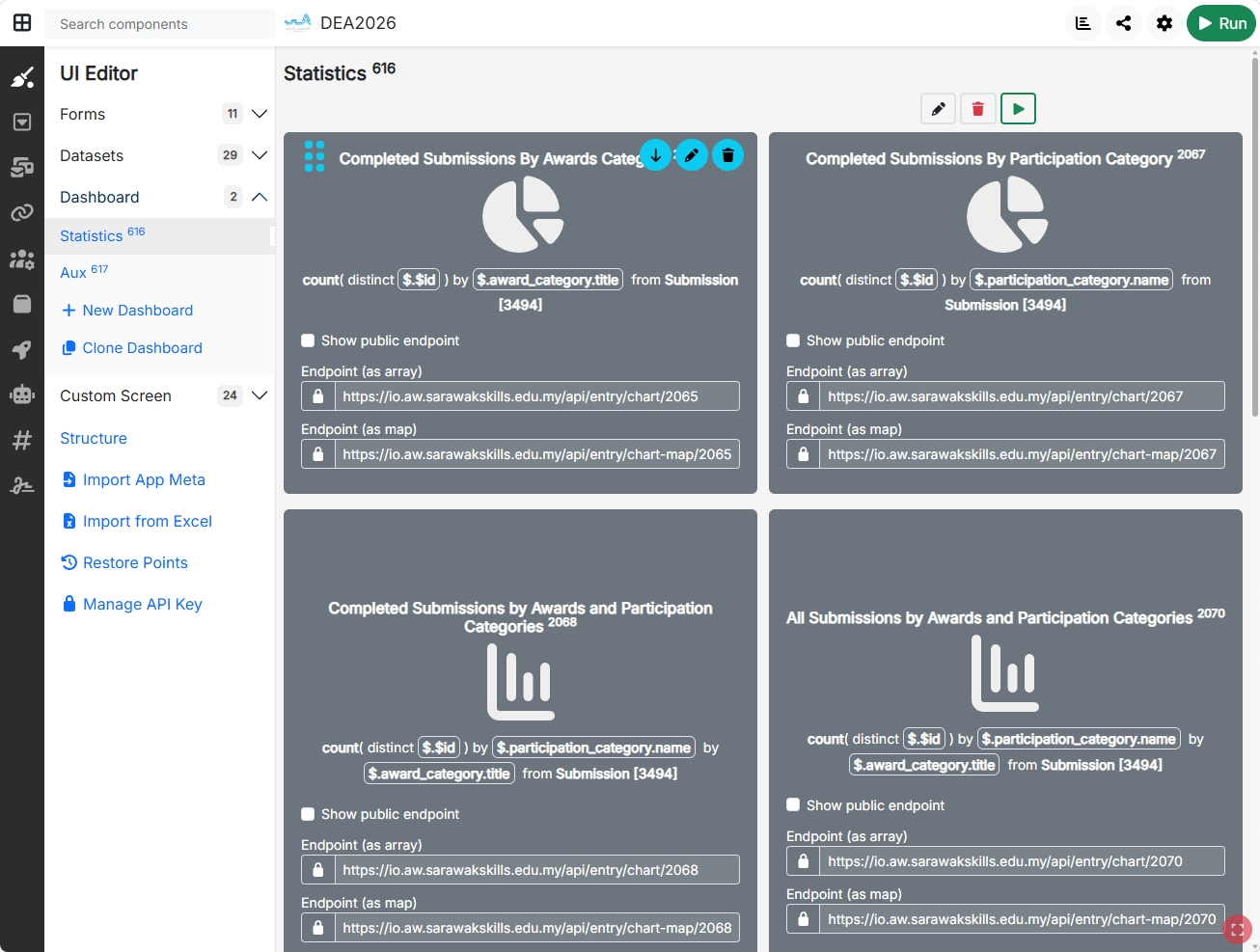Expand the Datasets section chevron
Image resolution: width=1260 pixels, height=952 pixels.
pos(260,155)
